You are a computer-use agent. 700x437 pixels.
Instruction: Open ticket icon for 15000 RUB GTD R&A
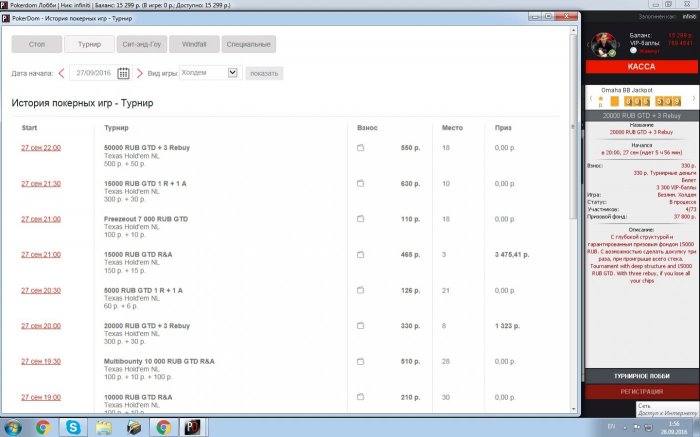360,254
